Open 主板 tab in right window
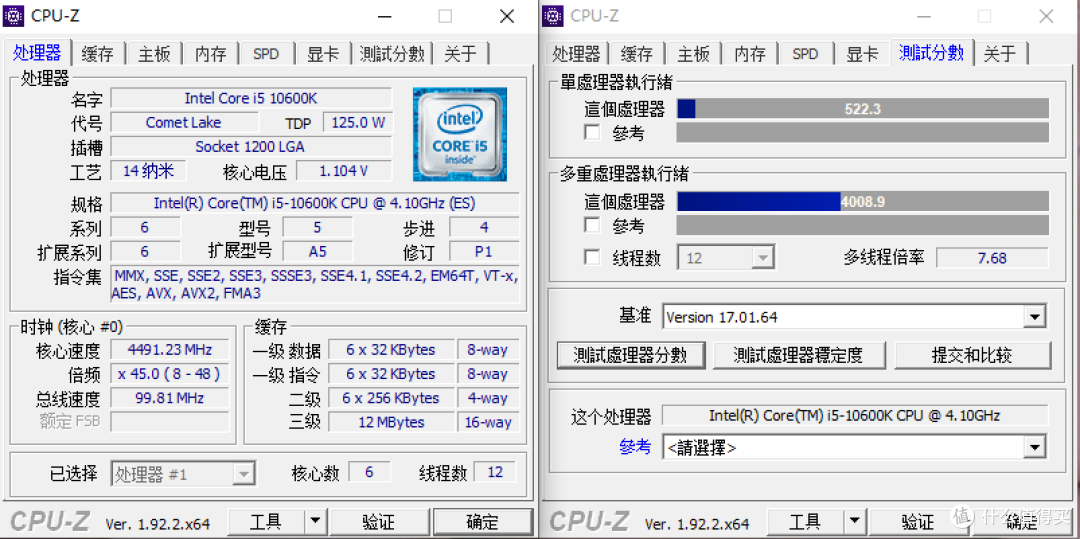 point(694,54)
